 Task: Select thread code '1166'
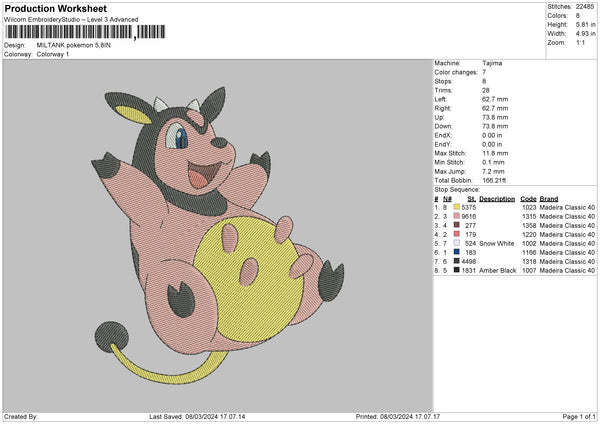click(529, 253)
